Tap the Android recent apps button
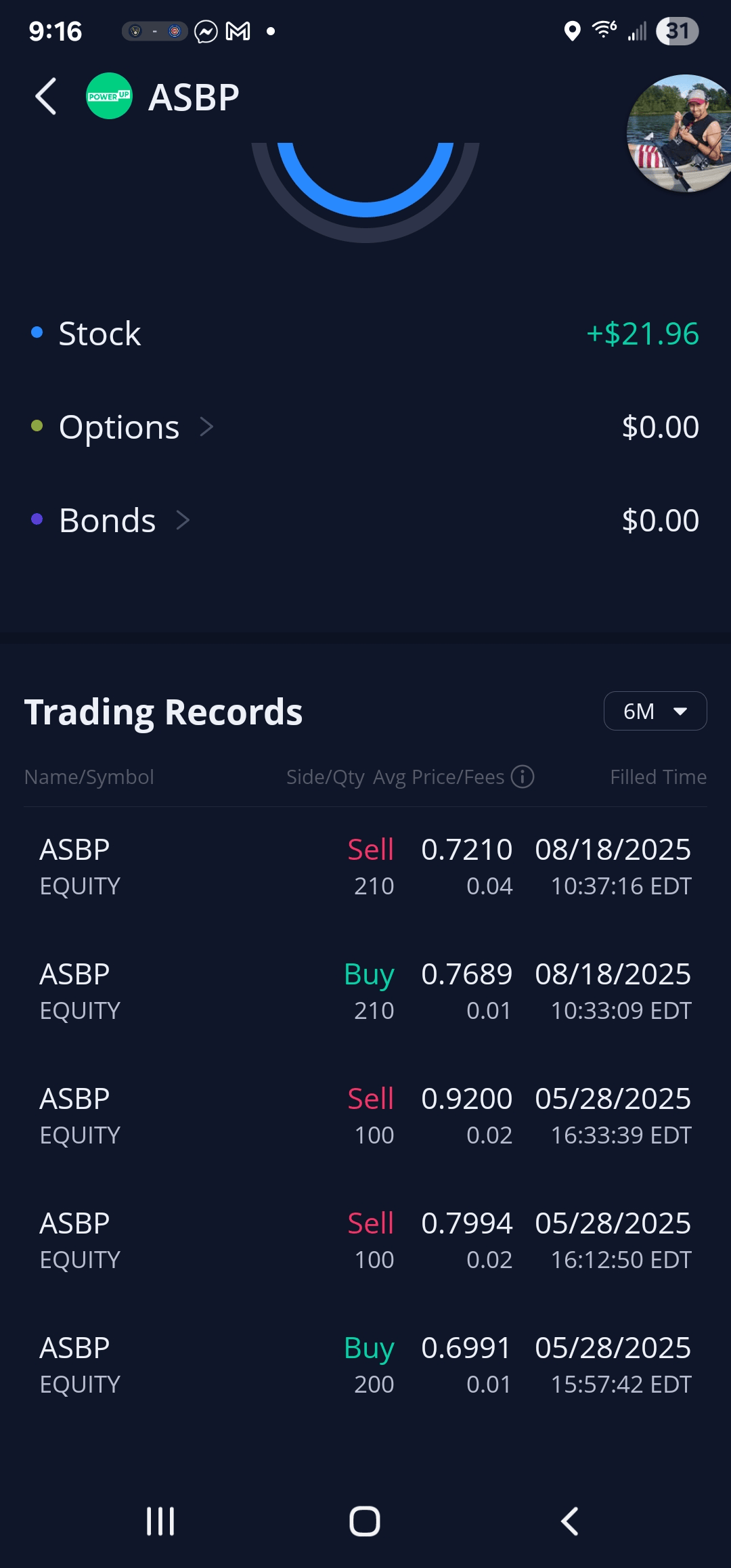Screen dimensions: 731x1568 pyautogui.click(x=160, y=1521)
